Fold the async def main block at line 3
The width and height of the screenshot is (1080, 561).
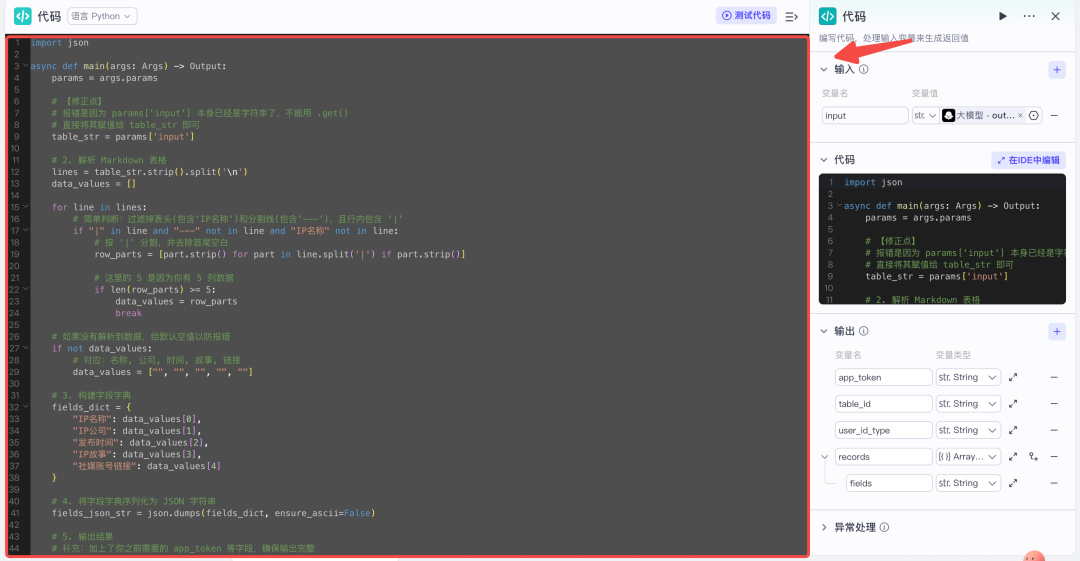25,66
